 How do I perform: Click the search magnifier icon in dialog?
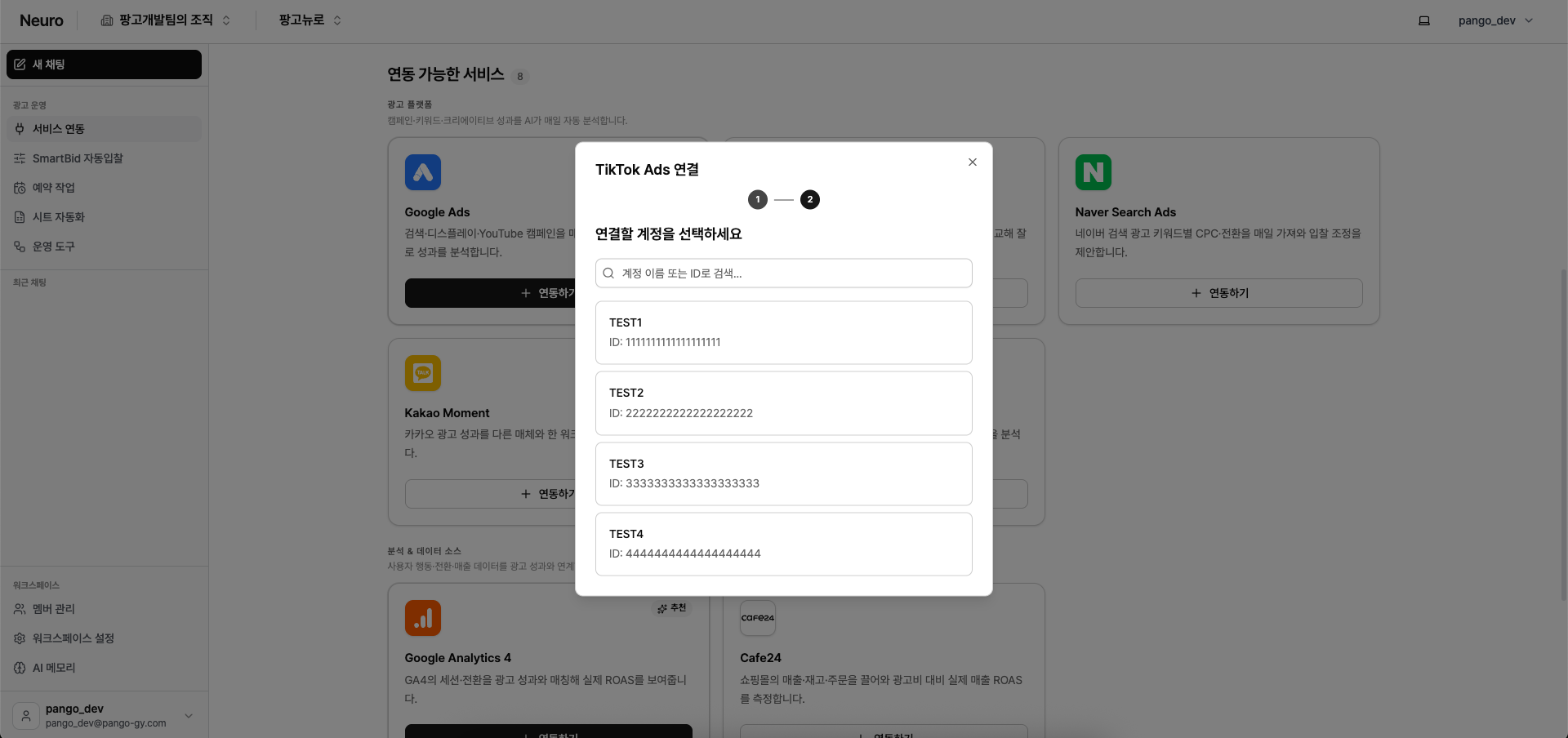(x=608, y=273)
